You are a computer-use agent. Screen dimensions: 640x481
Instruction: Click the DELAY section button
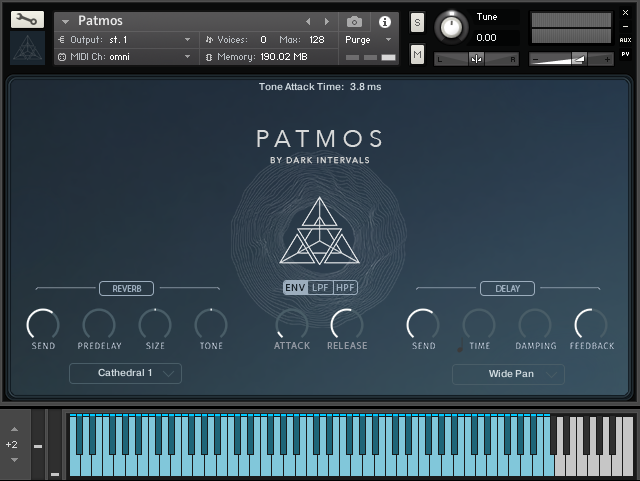point(508,289)
